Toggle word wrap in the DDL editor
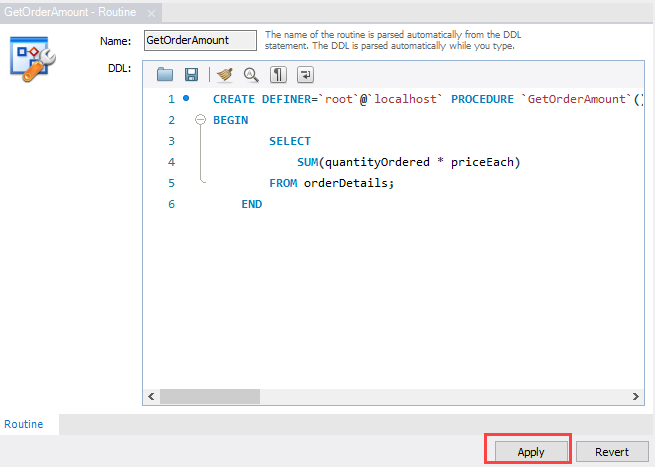The image size is (655, 467). point(305,75)
